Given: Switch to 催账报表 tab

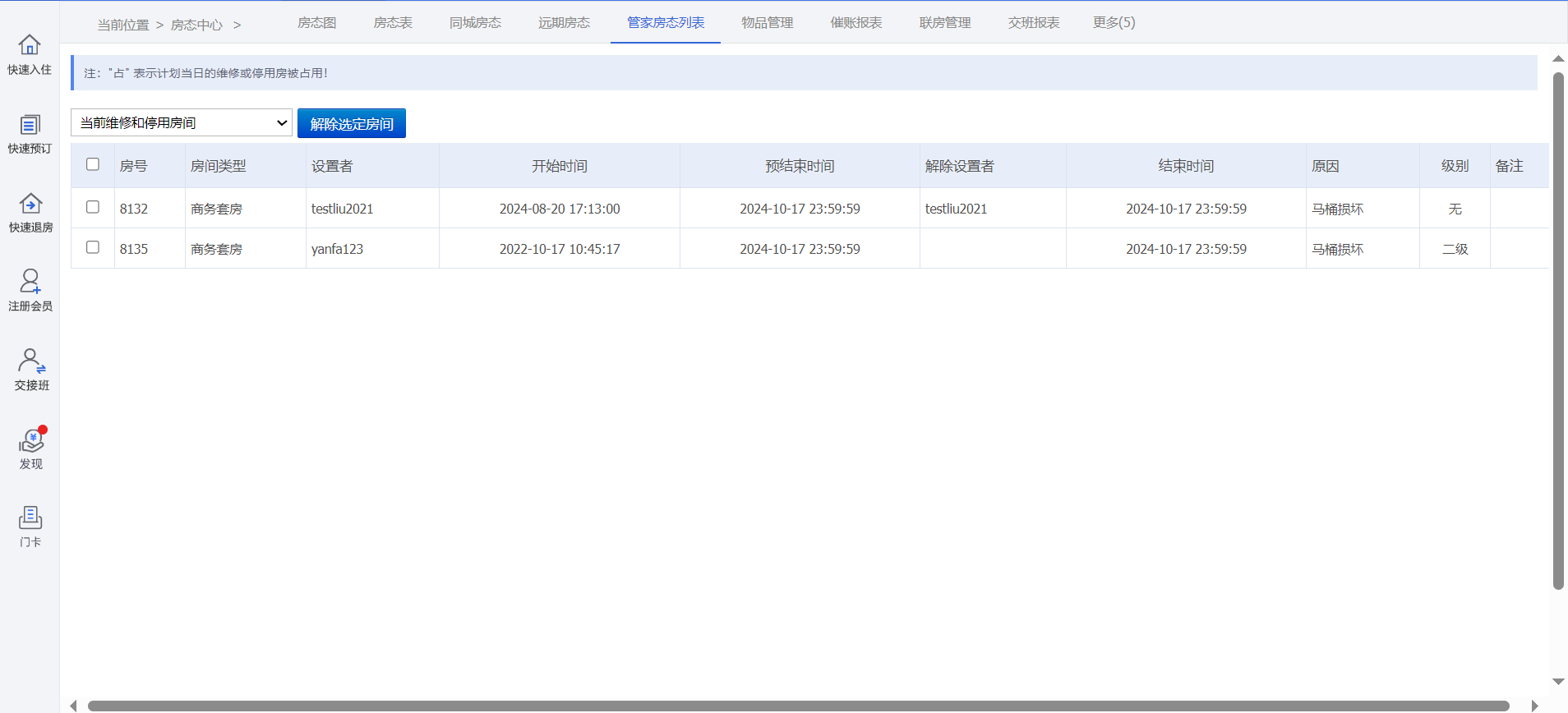Looking at the screenshot, I should pyautogui.click(x=856, y=22).
